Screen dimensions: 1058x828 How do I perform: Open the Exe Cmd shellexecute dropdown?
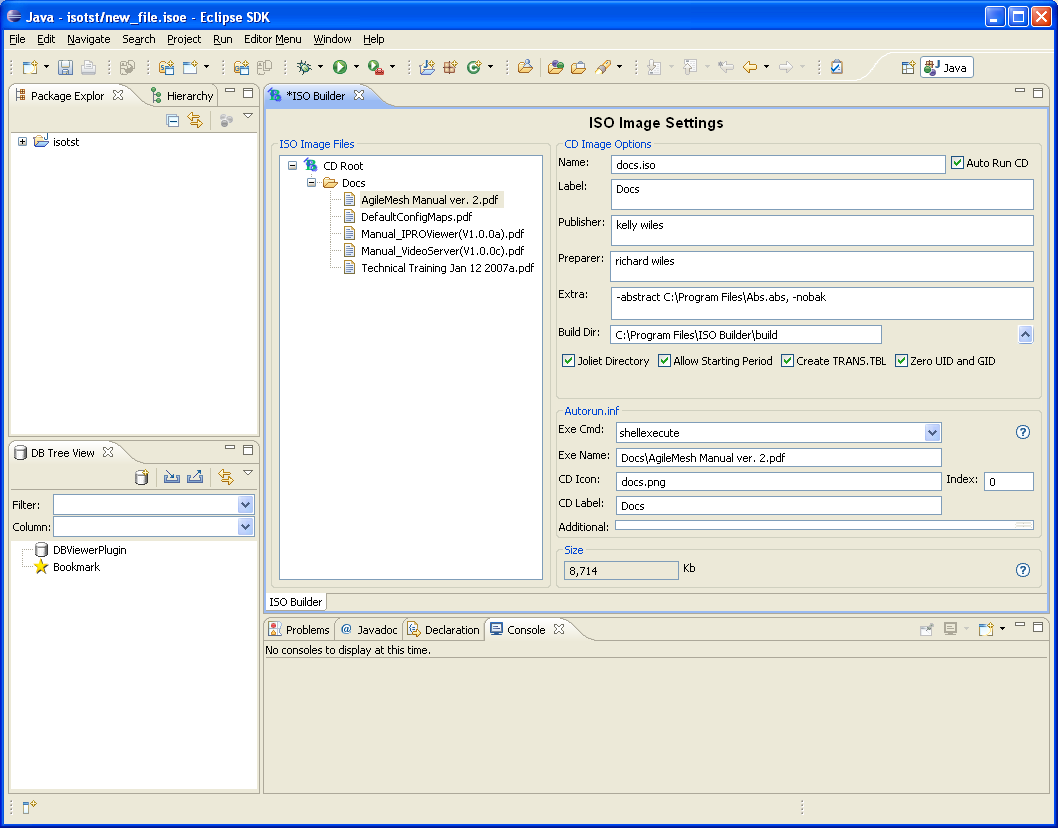(932, 433)
